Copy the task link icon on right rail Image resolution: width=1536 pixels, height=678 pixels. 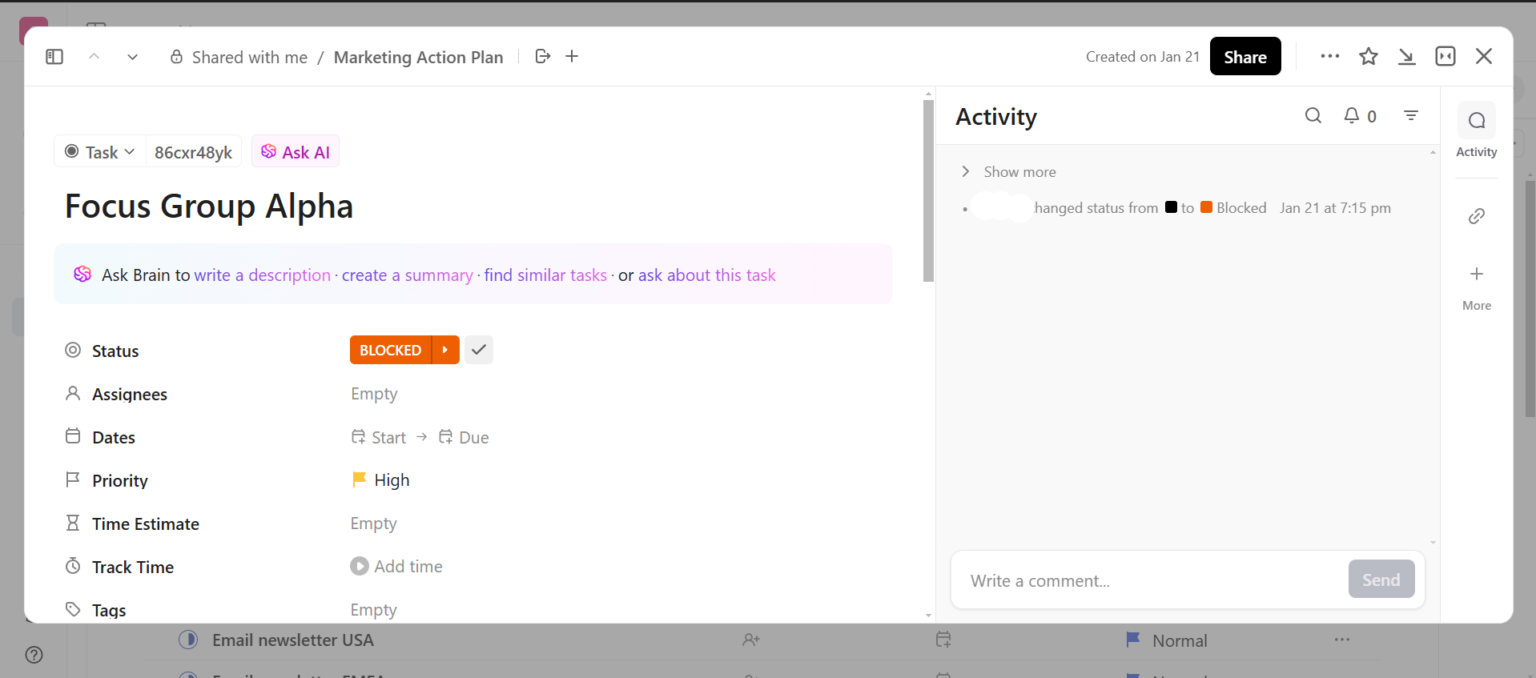pos(1476,215)
